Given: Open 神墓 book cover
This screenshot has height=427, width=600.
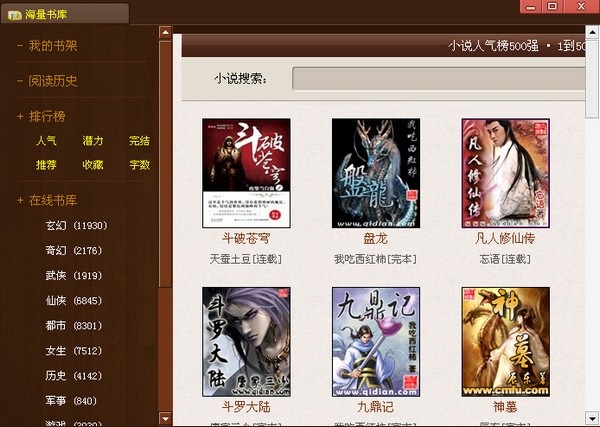Looking at the screenshot, I should click(505, 342).
